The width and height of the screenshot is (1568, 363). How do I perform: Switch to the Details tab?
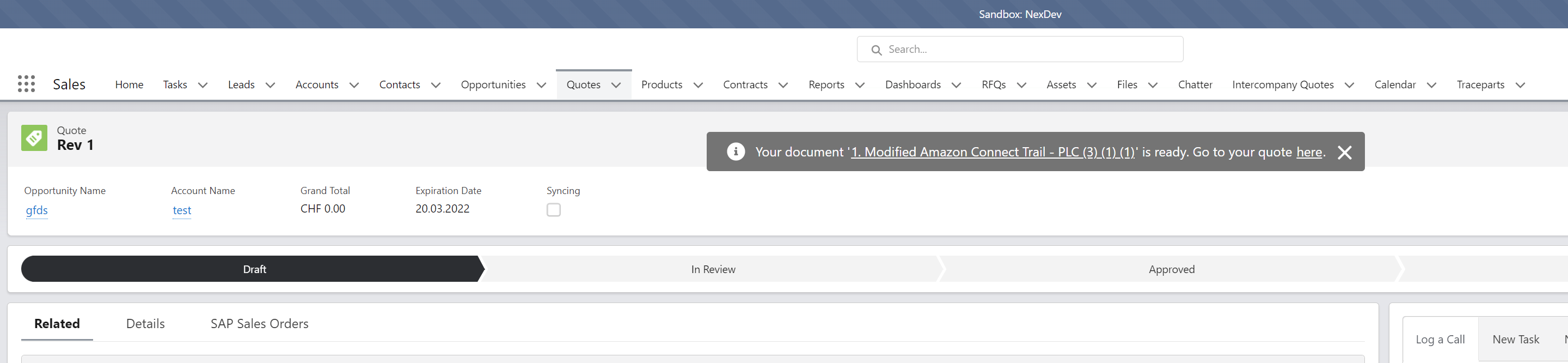coord(145,323)
